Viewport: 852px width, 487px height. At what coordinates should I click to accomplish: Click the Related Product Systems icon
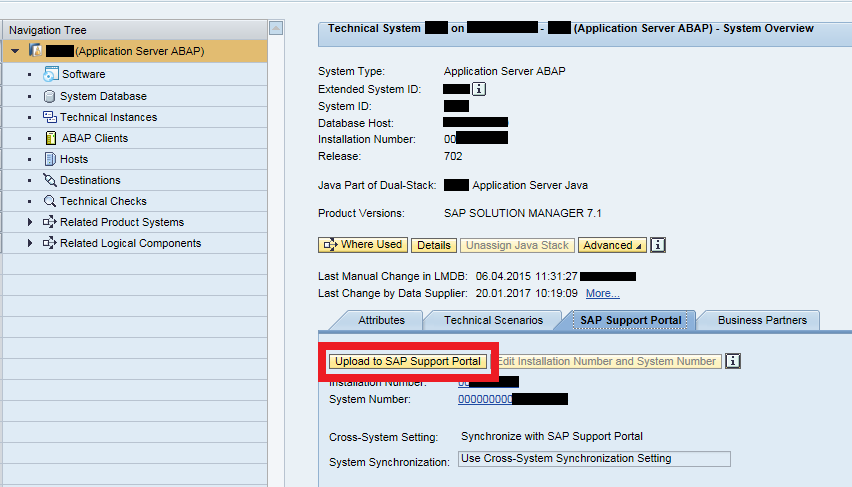(49, 222)
